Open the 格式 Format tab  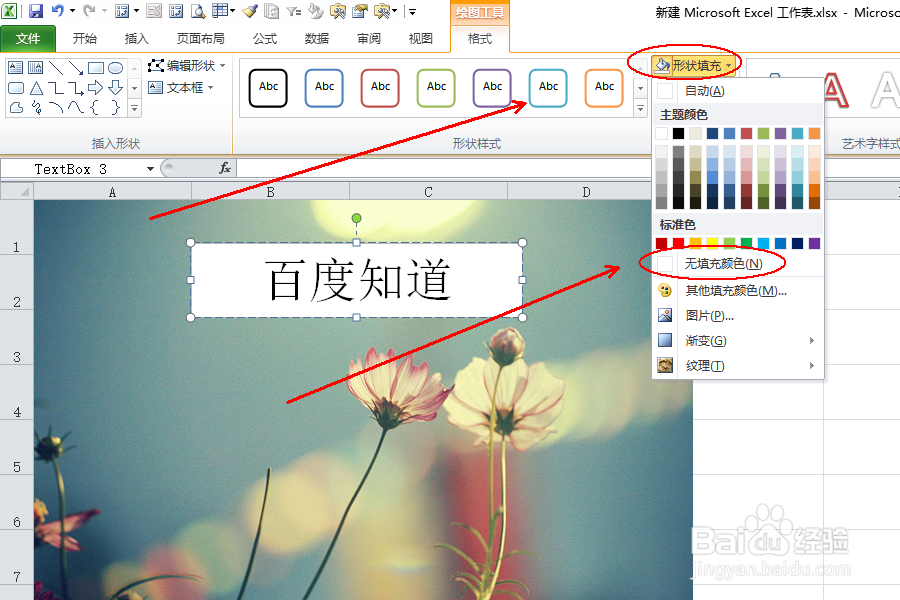point(480,38)
